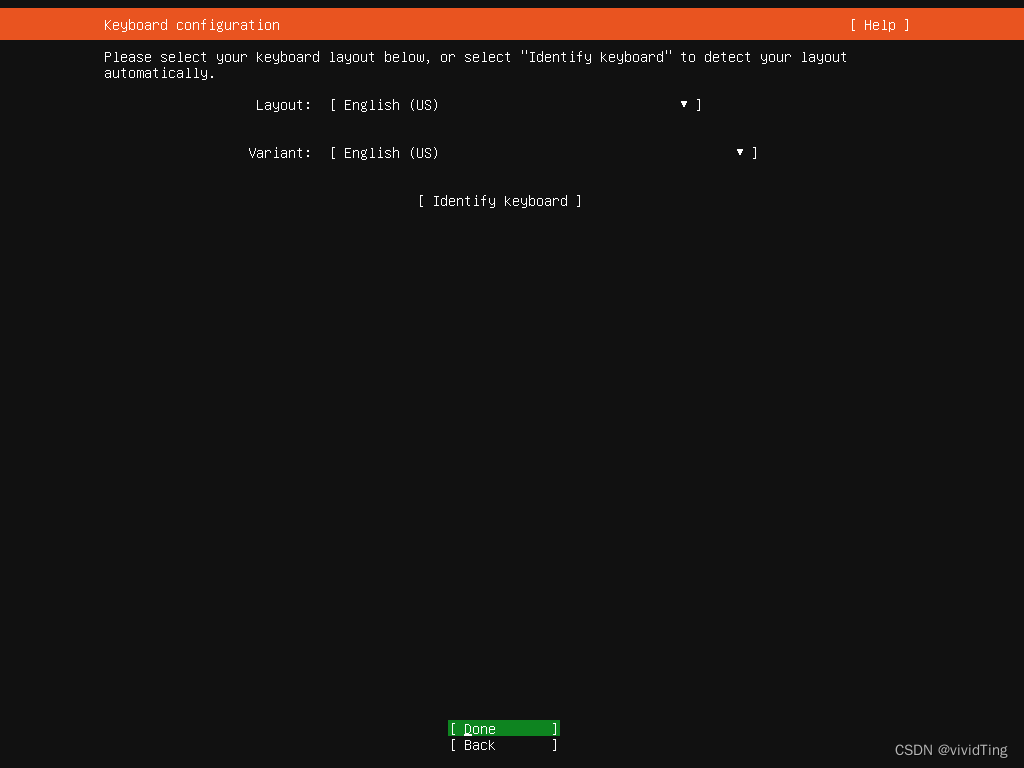This screenshot has width=1024, height=768.
Task: Click the instruction text about keyboard layout
Action: pyautogui.click(x=474, y=57)
